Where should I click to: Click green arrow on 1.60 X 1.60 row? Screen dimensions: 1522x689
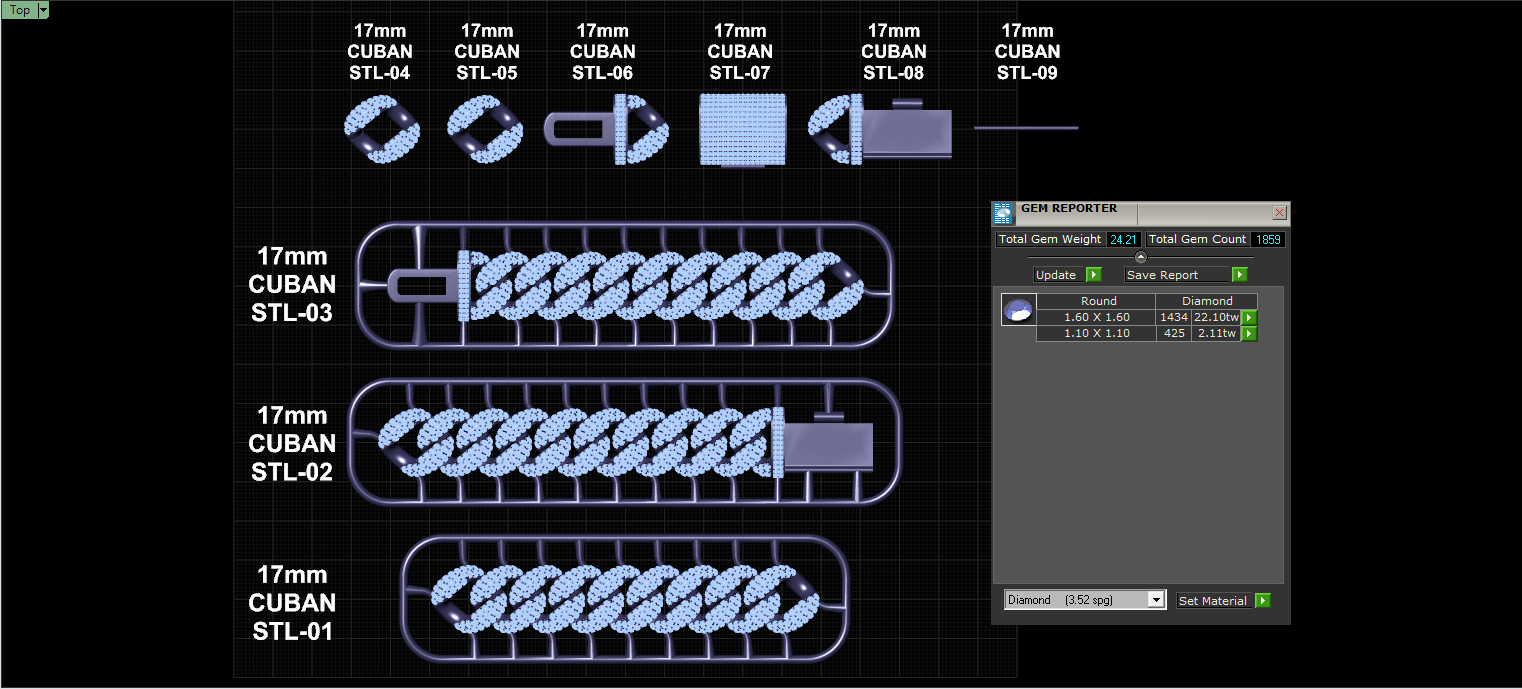click(x=1249, y=318)
